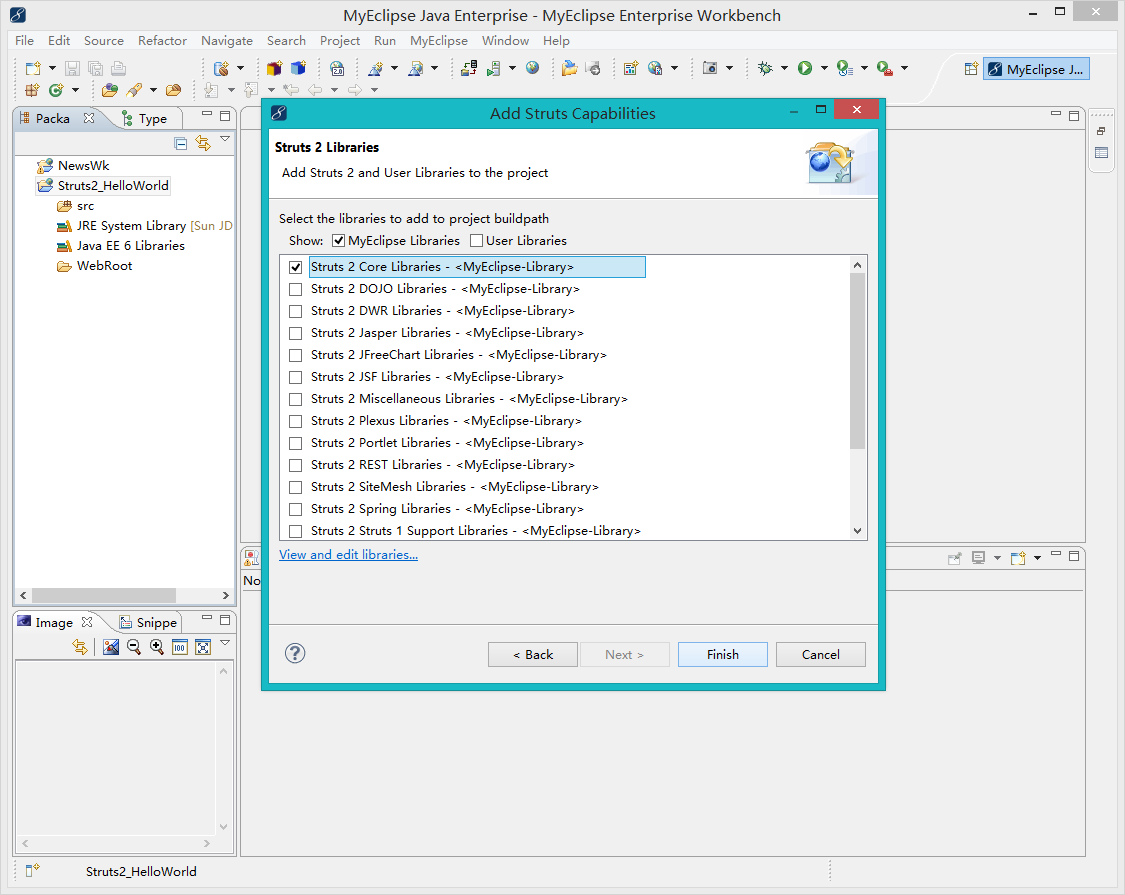This screenshot has width=1125, height=895.
Task: Click the Finish button
Action: (722, 655)
